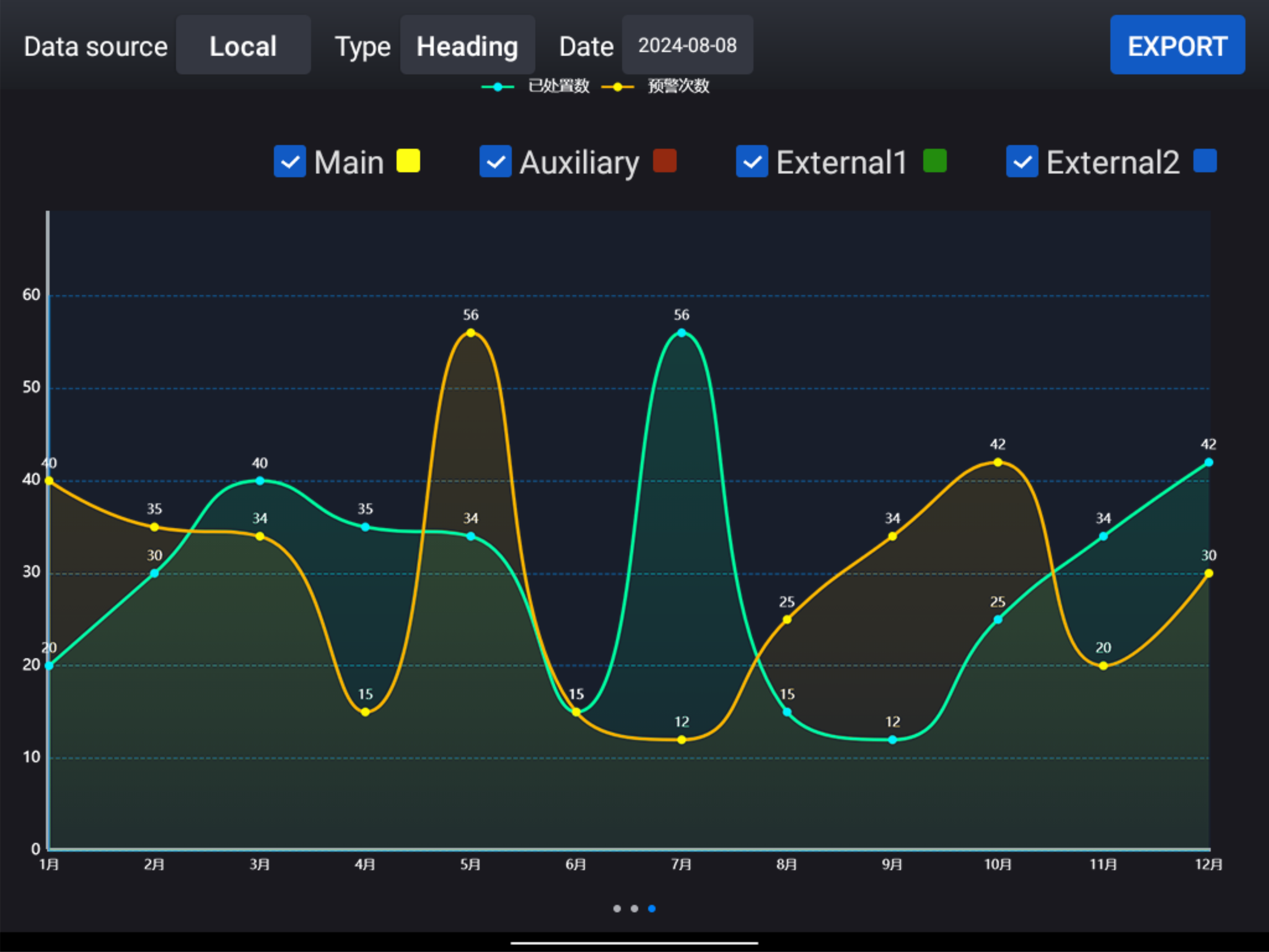Viewport: 1269px width, 952px height.
Task: Select the cyan data point valued 12 at 9月
Action: [892, 740]
